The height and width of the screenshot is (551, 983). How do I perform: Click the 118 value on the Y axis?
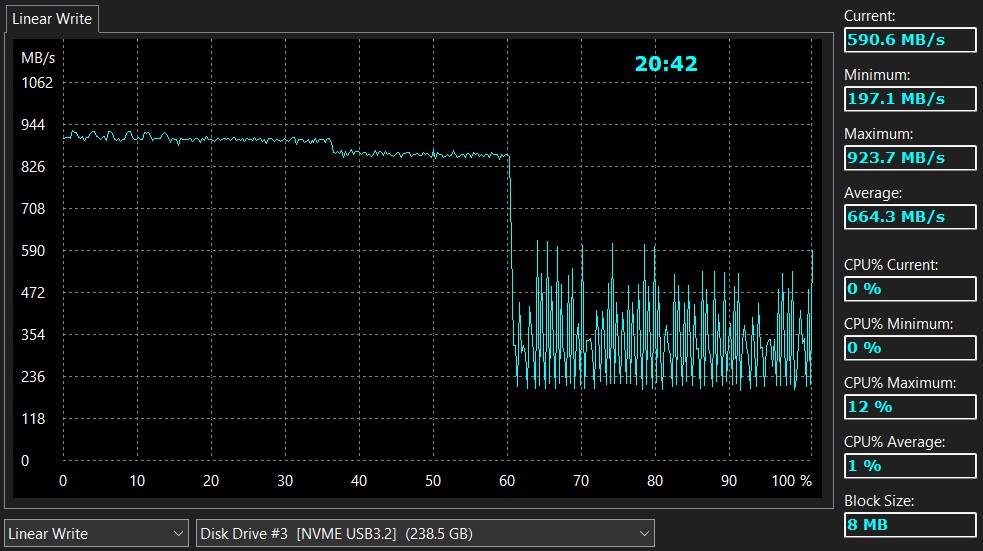pos(33,419)
